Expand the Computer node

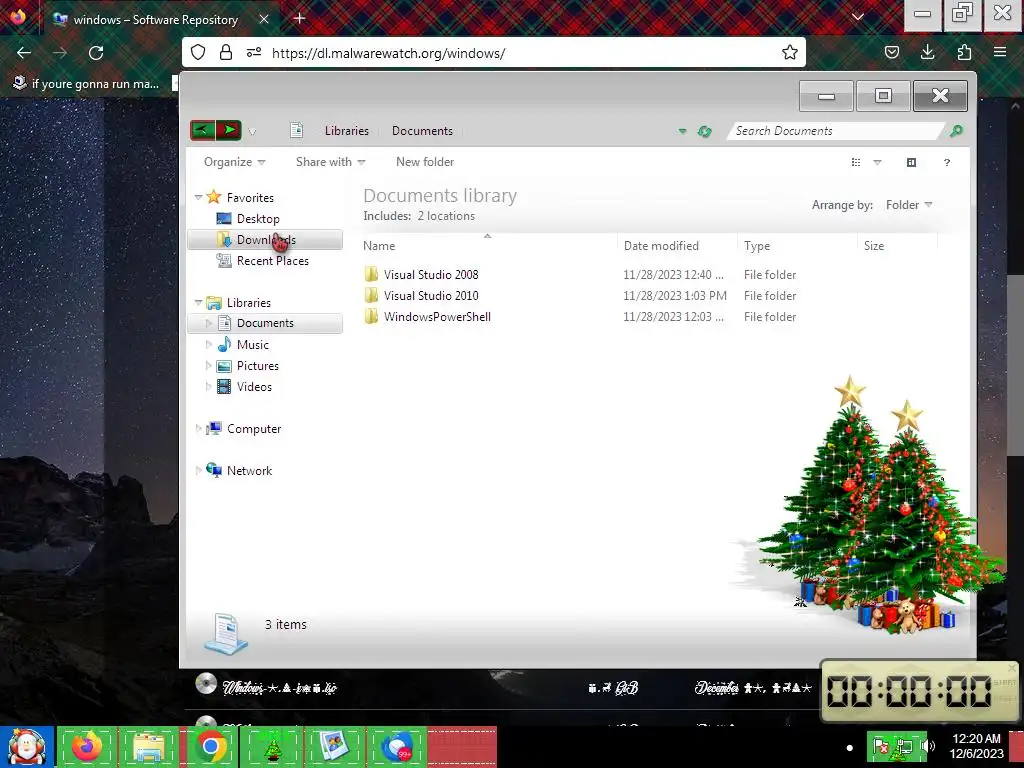click(x=198, y=428)
